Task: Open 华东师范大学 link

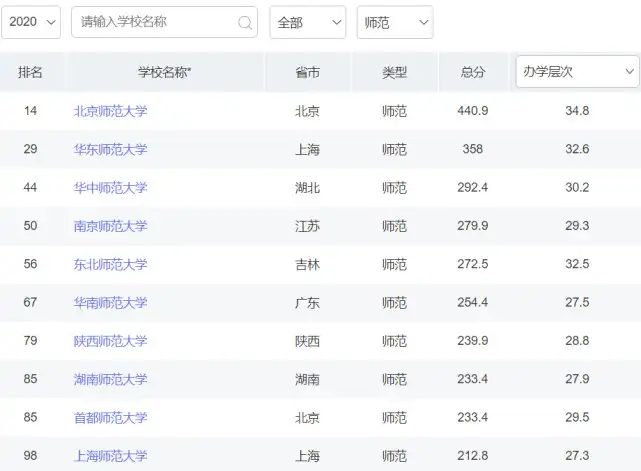Action: (110, 149)
